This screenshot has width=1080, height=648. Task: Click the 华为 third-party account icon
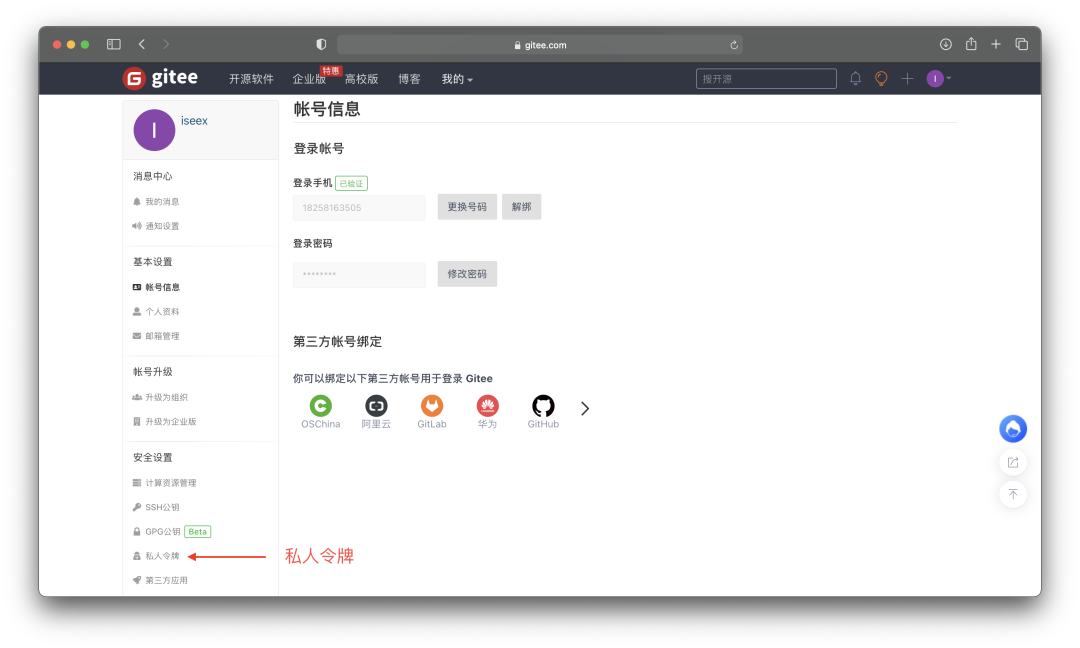coord(487,407)
